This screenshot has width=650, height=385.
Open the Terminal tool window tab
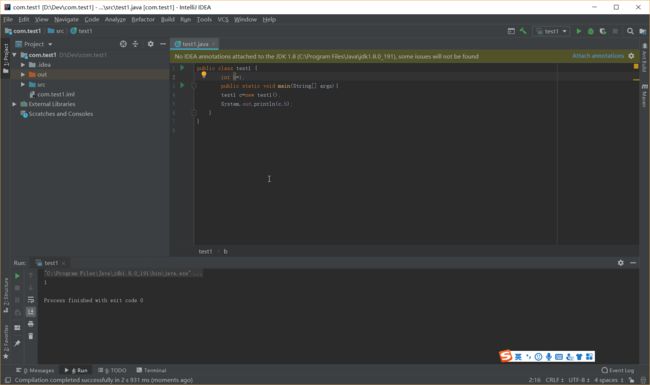point(151,370)
